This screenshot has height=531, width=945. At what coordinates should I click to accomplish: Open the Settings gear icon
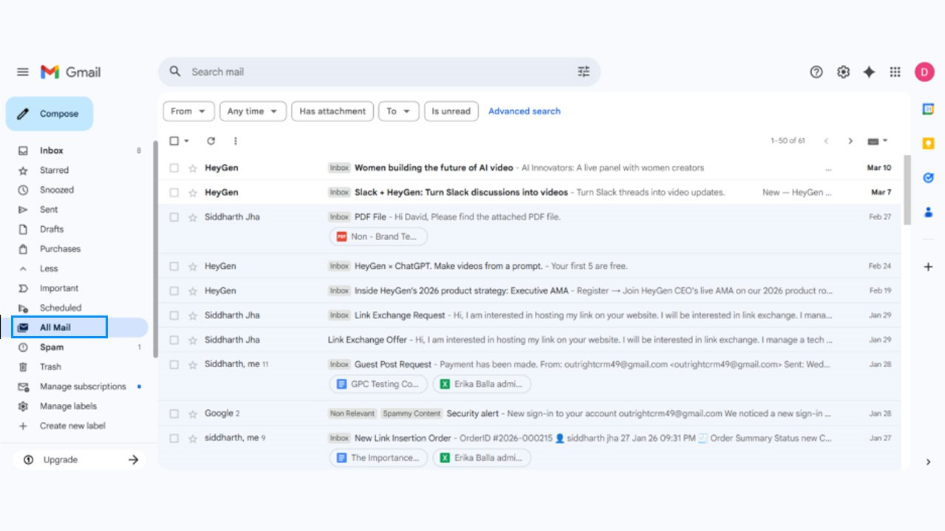(x=843, y=72)
